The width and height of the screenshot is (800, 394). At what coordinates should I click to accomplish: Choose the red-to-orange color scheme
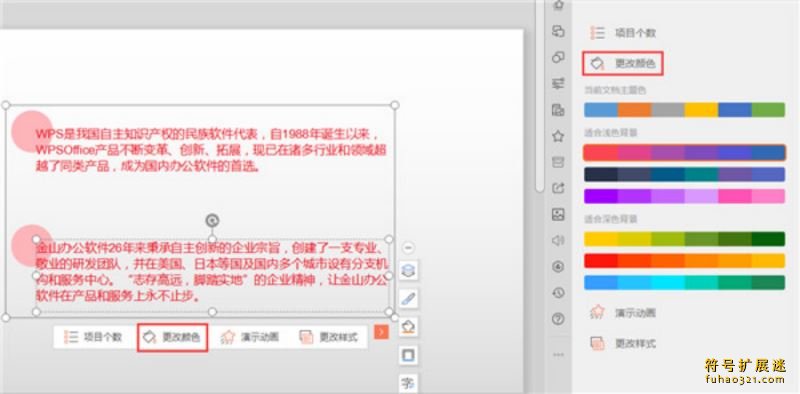pyautogui.click(x=684, y=261)
